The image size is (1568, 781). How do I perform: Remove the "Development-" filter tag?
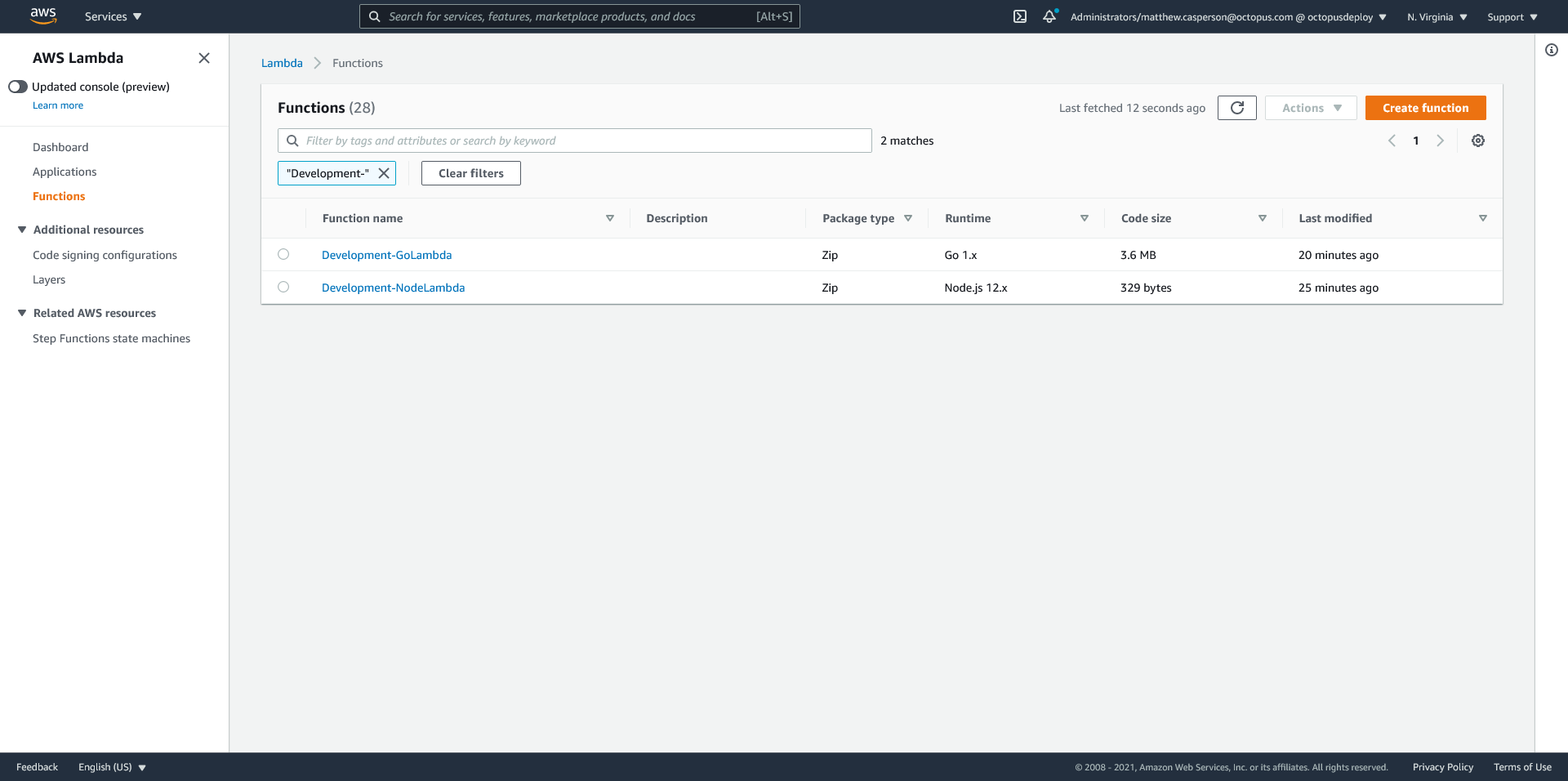coord(384,173)
